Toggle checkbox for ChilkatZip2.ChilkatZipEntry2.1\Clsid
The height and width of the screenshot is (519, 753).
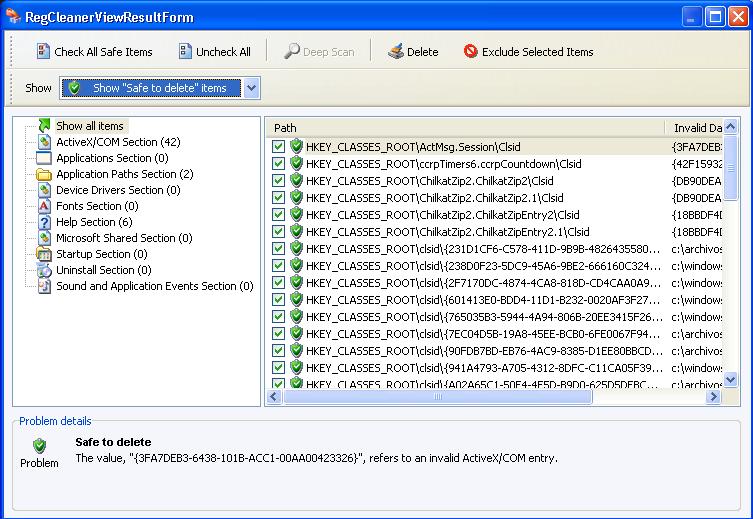[x=278, y=232]
